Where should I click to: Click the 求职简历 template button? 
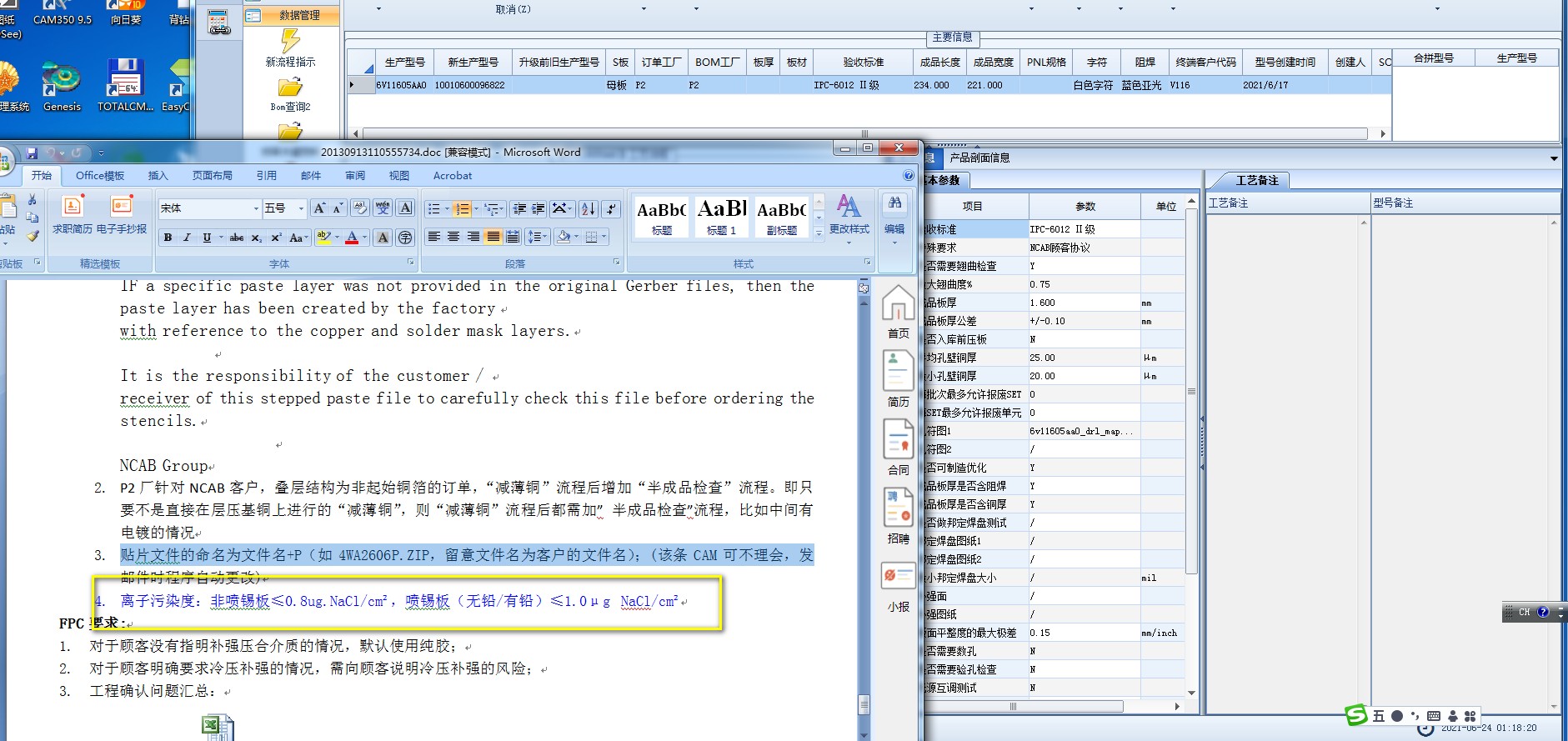coord(73,214)
